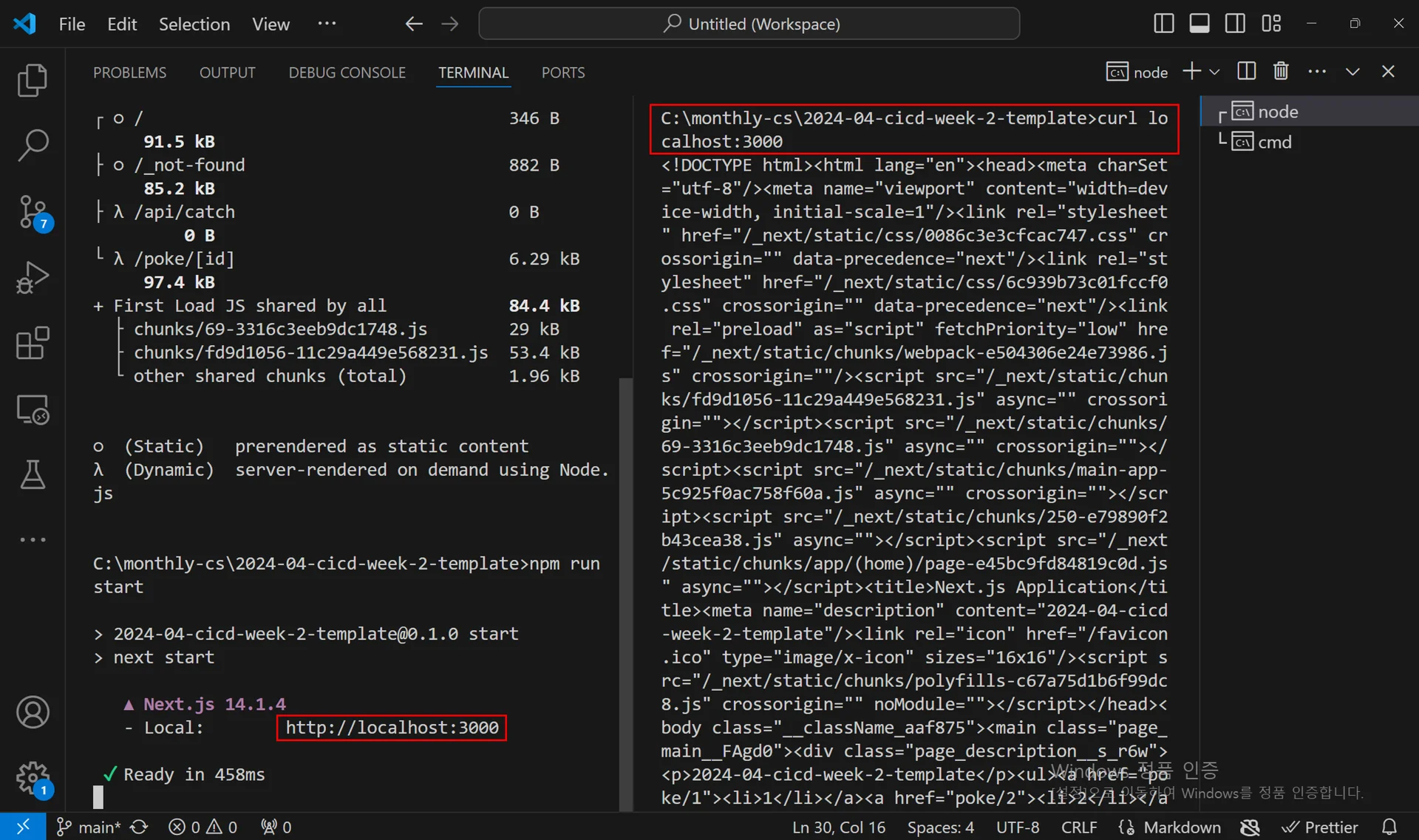Split the terminal using the split icon

click(x=1246, y=72)
